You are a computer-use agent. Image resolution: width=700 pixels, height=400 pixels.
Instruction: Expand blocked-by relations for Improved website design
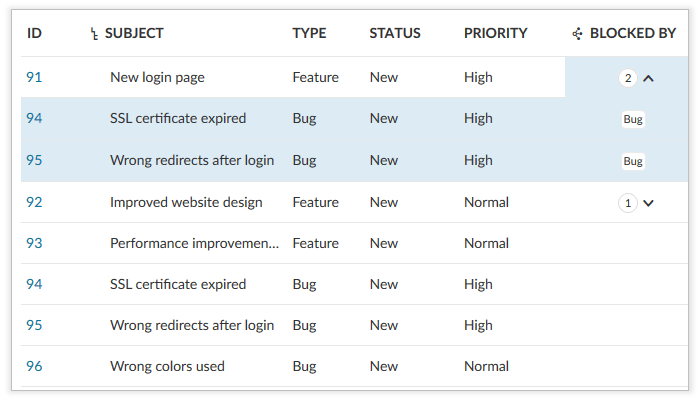pos(648,203)
